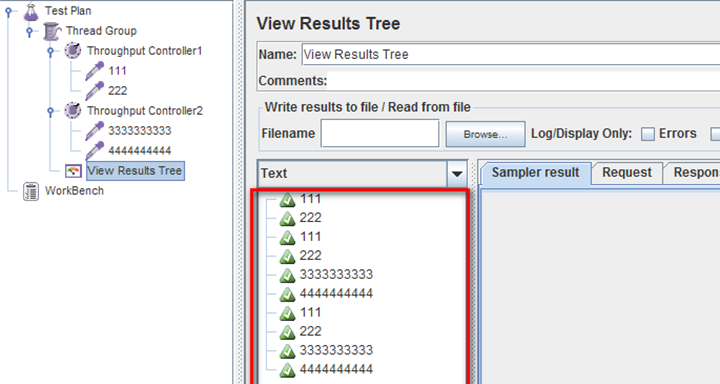Select the WorkBench tree item
Viewport: 720px width, 384px height.
pos(74,191)
